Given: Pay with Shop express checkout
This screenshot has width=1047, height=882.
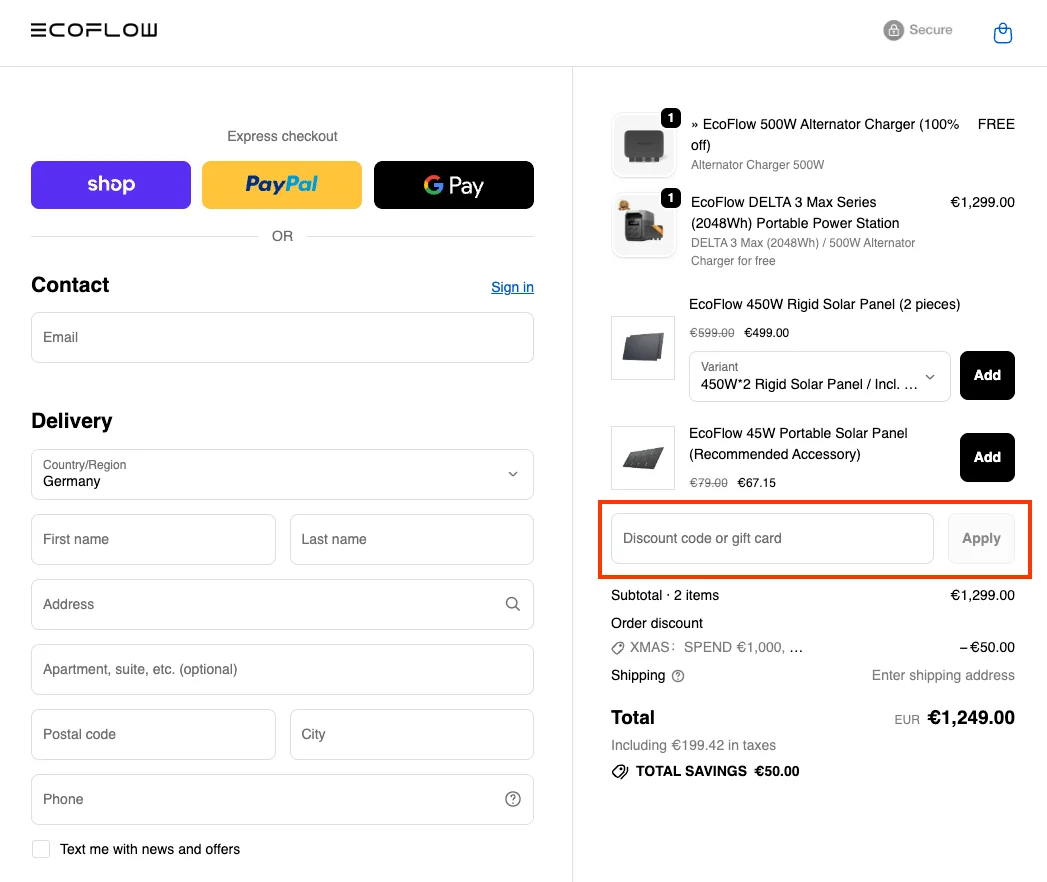Looking at the screenshot, I should tap(111, 185).
